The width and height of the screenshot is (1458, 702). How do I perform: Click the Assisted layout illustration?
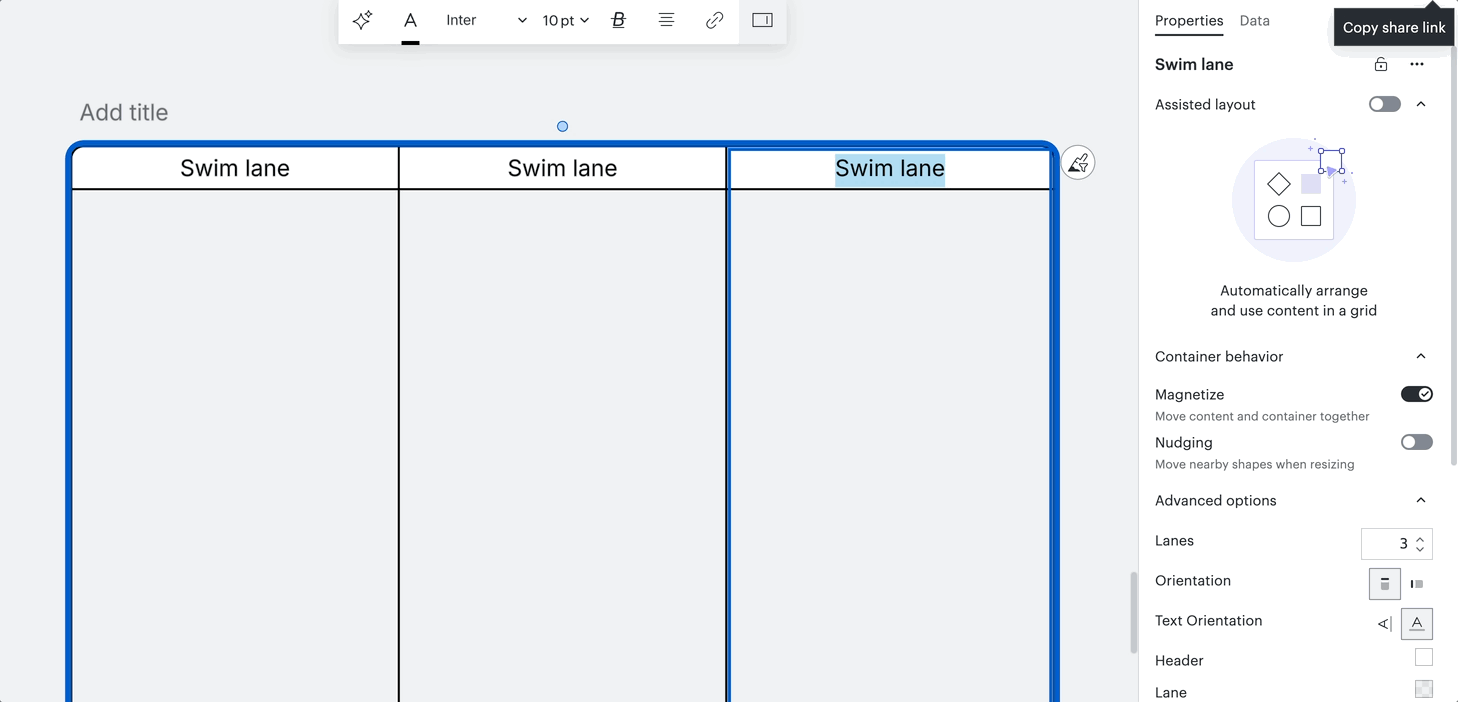tap(1294, 200)
